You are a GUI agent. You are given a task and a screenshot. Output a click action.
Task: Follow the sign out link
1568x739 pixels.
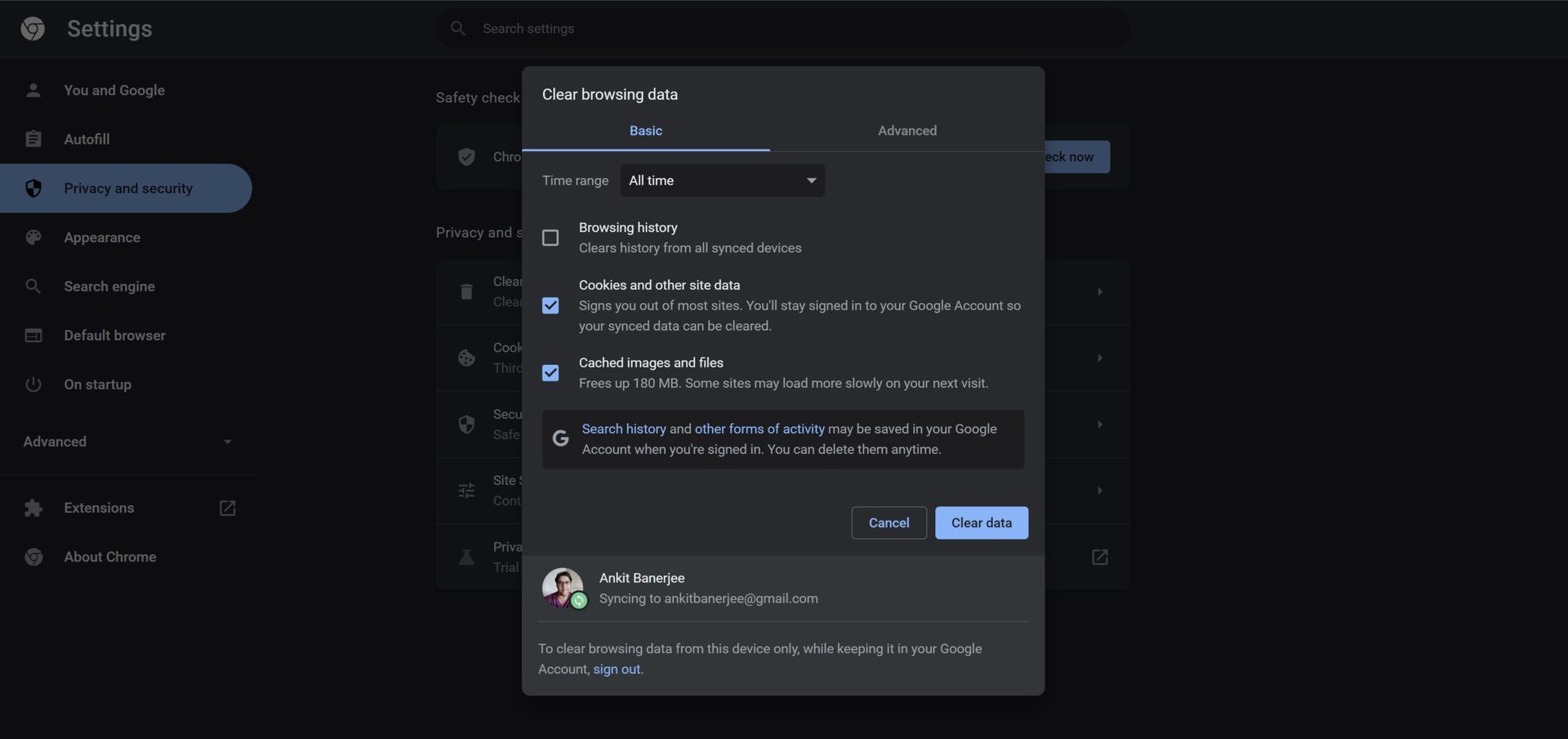[617, 670]
